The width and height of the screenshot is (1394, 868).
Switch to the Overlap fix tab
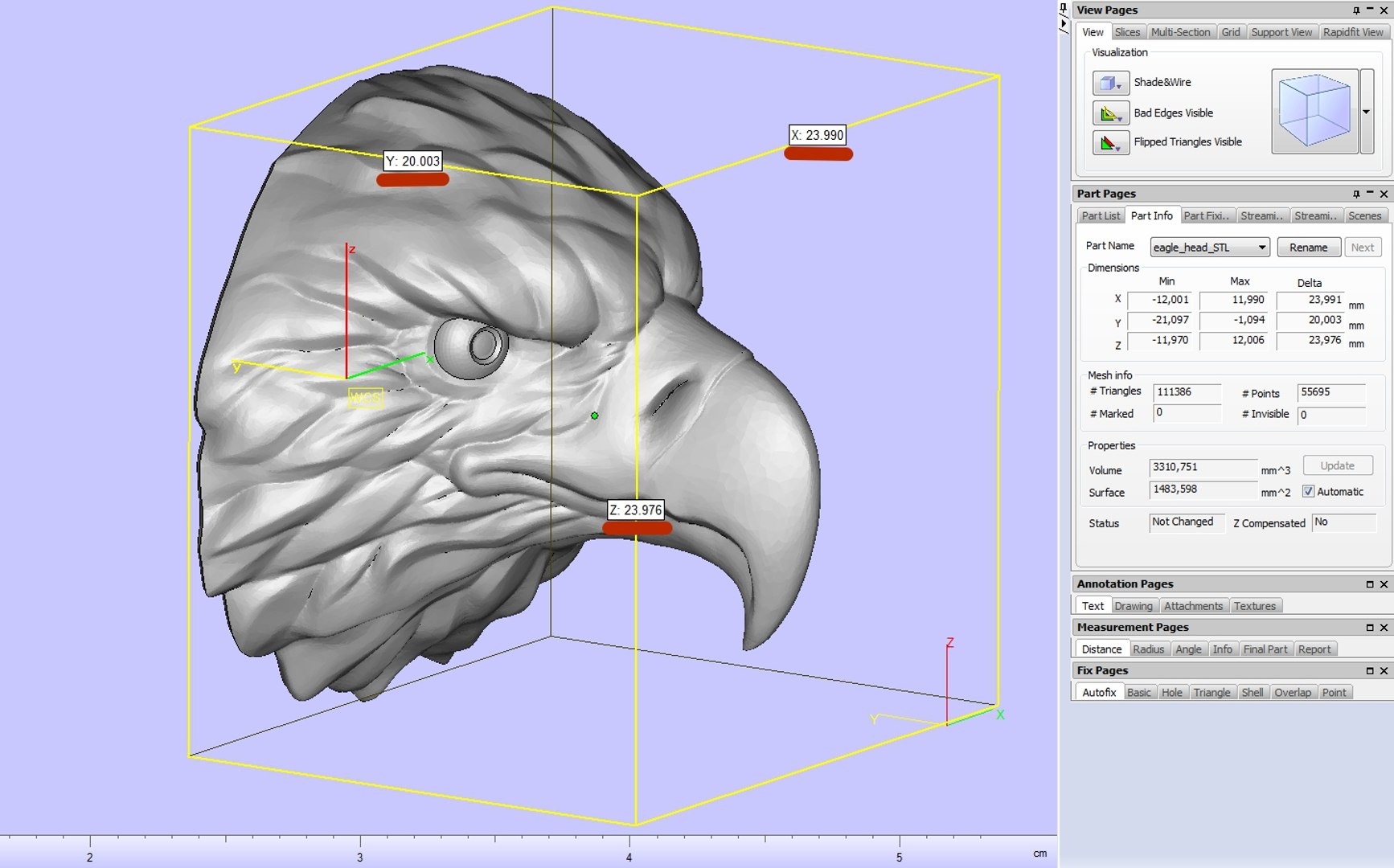1293,694
